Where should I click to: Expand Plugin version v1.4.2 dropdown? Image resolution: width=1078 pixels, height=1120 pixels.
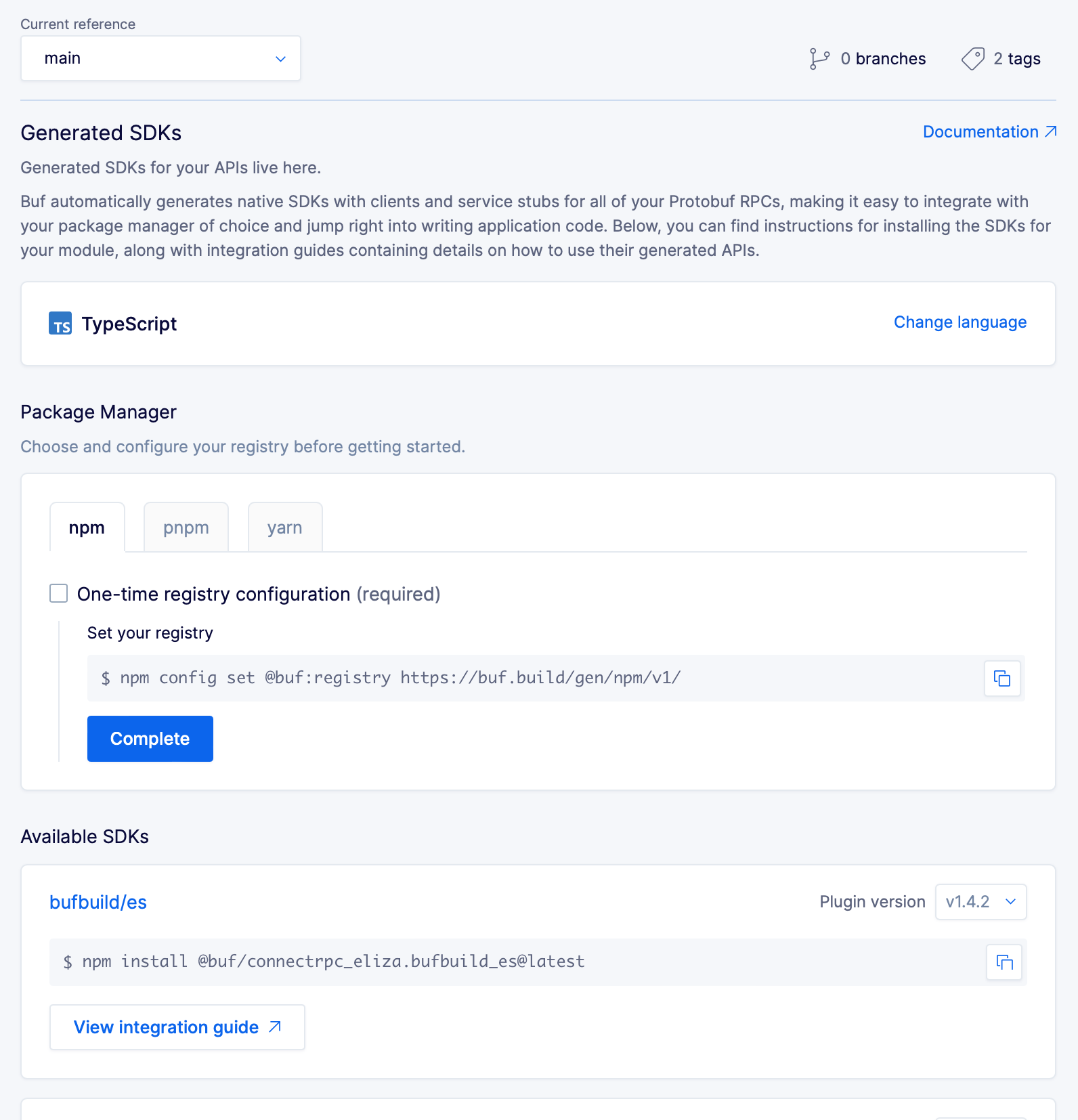click(980, 902)
